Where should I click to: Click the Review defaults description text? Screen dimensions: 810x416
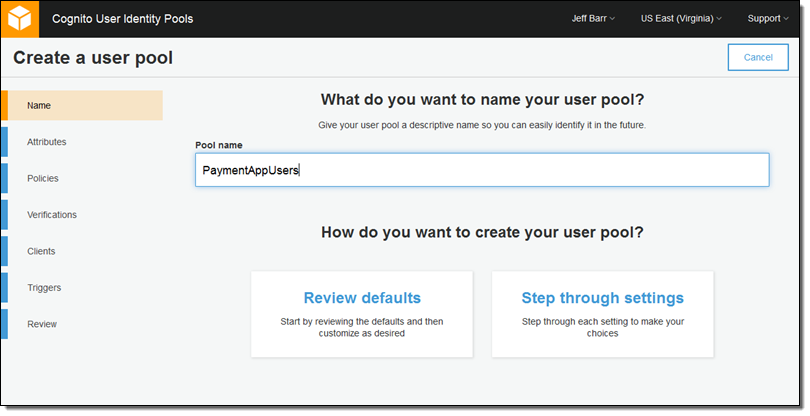(361, 327)
